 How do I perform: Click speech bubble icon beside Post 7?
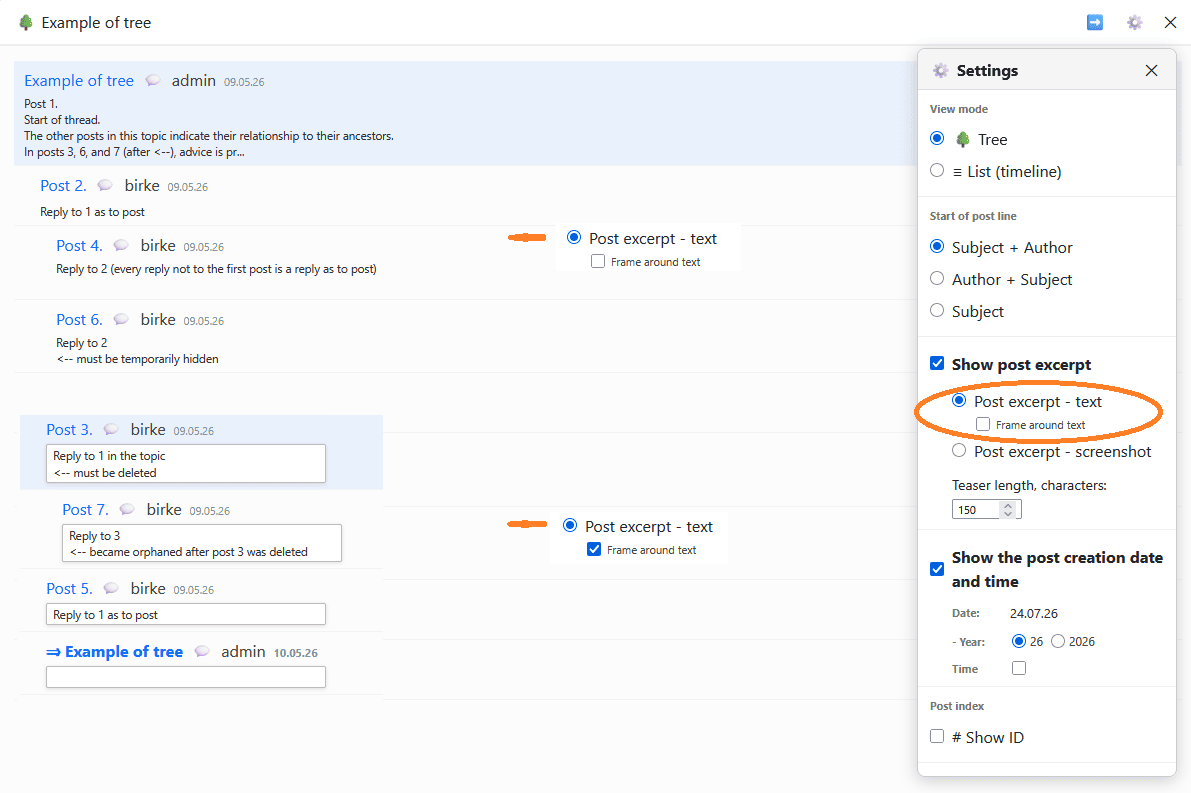click(127, 509)
